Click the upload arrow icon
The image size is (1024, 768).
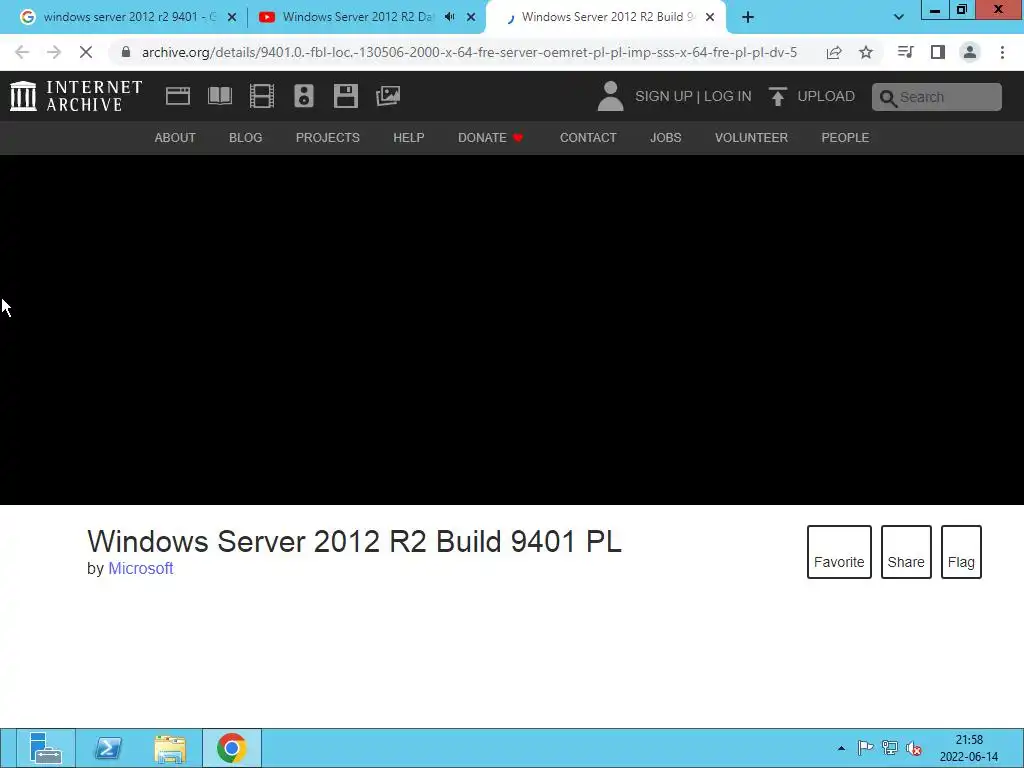777,96
